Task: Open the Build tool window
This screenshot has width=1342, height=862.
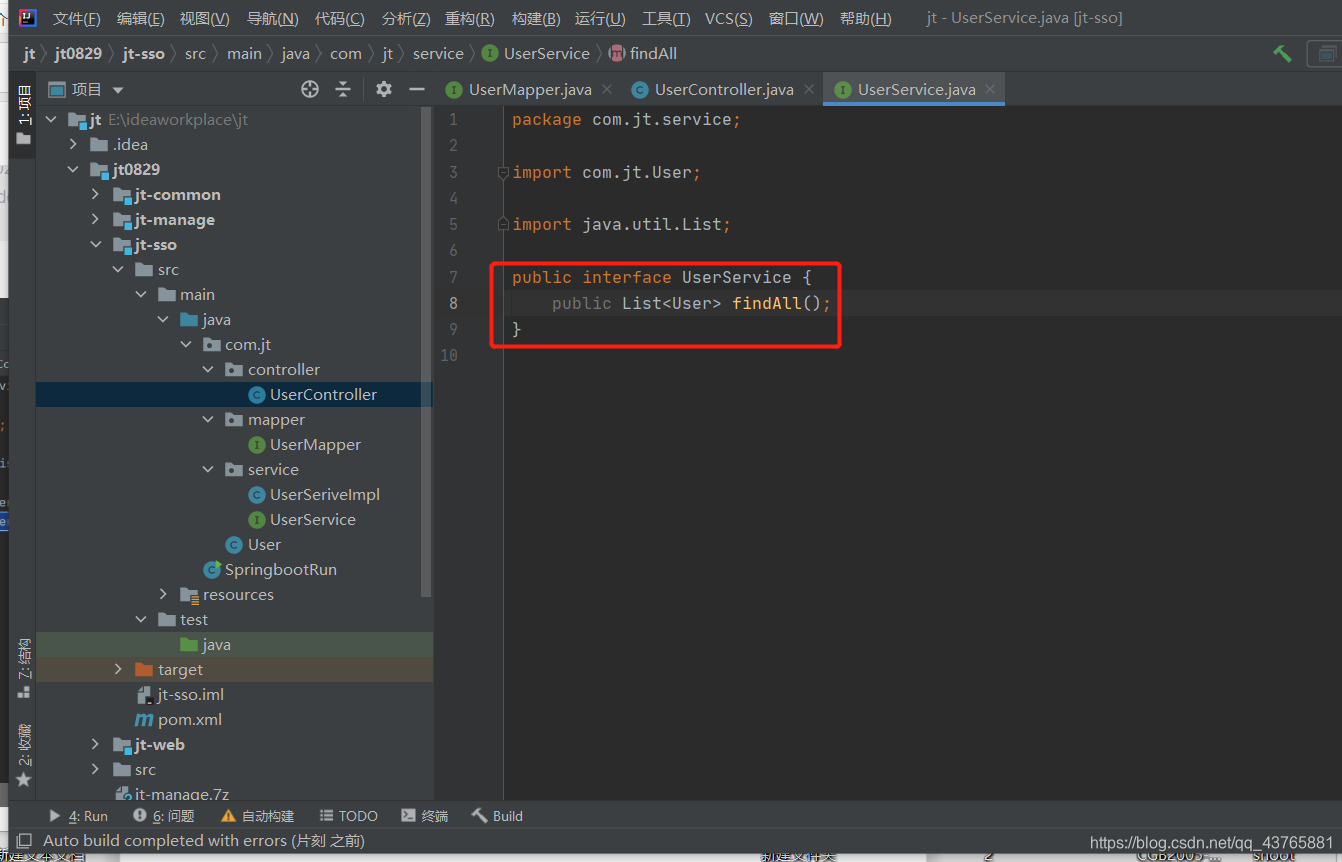Action: (x=497, y=816)
